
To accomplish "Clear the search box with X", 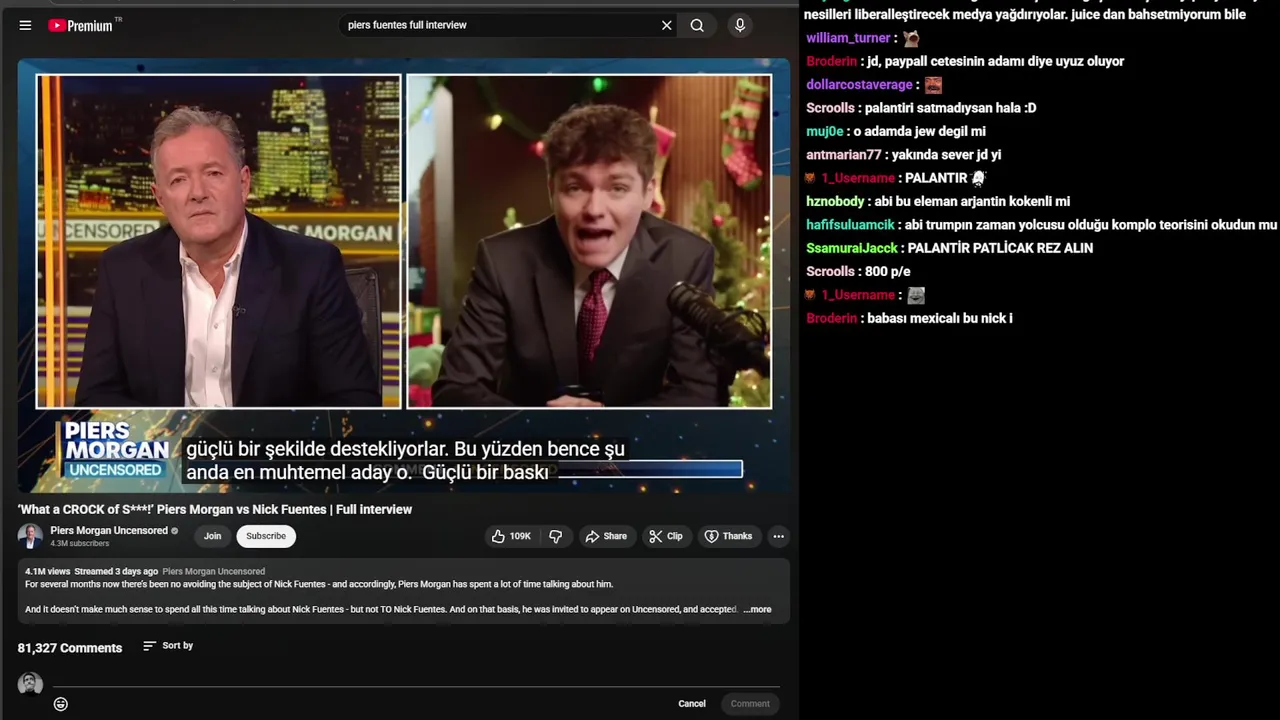I will click(x=667, y=25).
